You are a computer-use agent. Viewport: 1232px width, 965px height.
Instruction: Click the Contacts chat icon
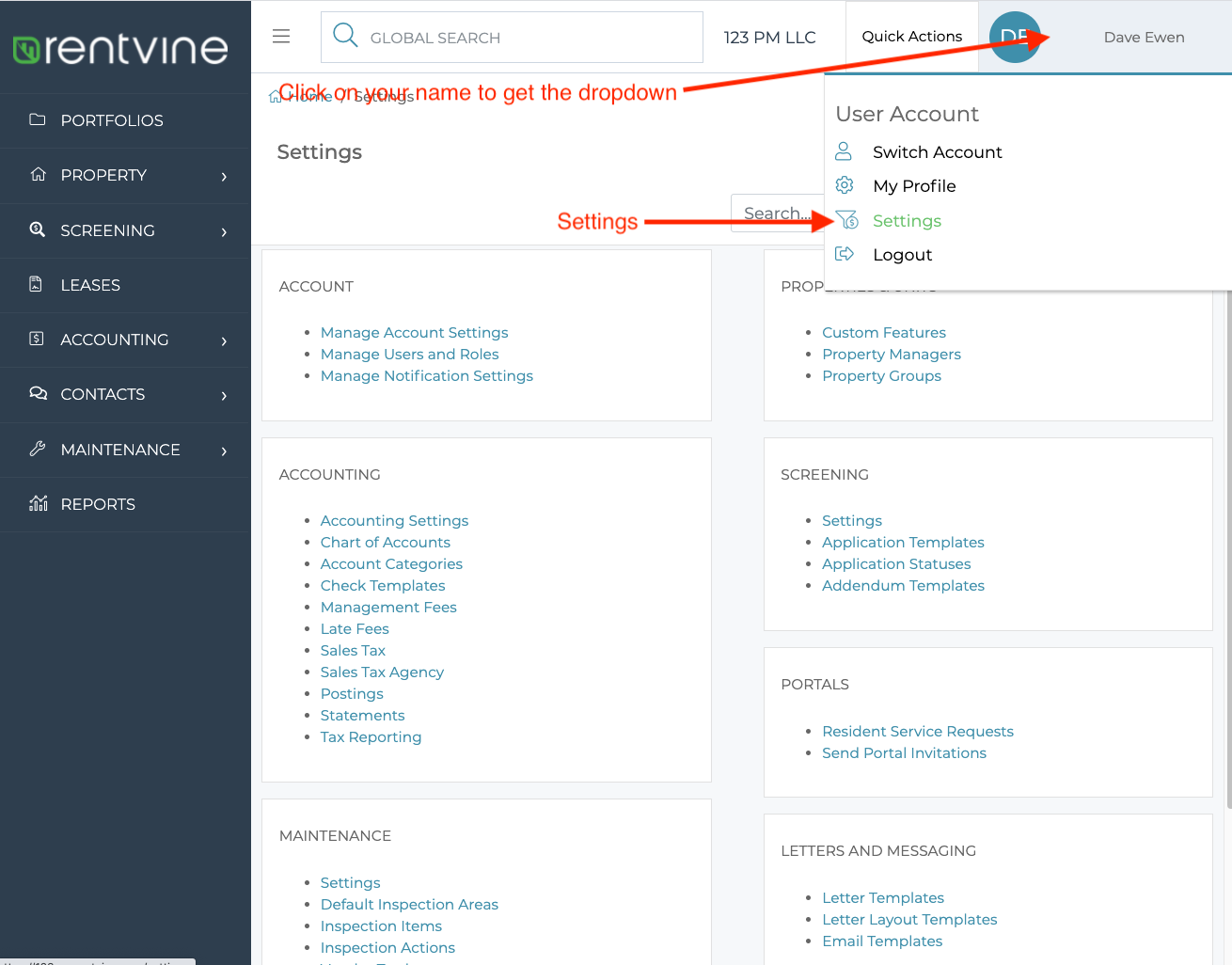(x=38, y=393)
